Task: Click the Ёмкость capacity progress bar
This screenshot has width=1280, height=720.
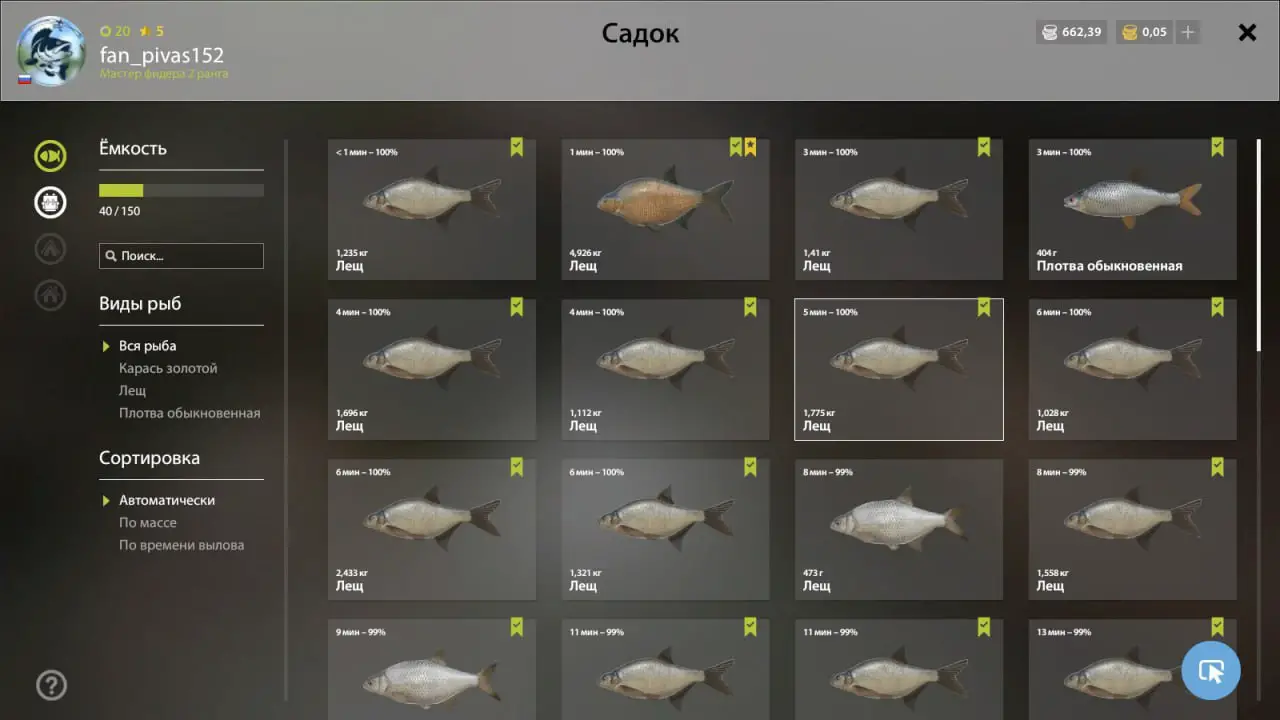Action: 181,190
